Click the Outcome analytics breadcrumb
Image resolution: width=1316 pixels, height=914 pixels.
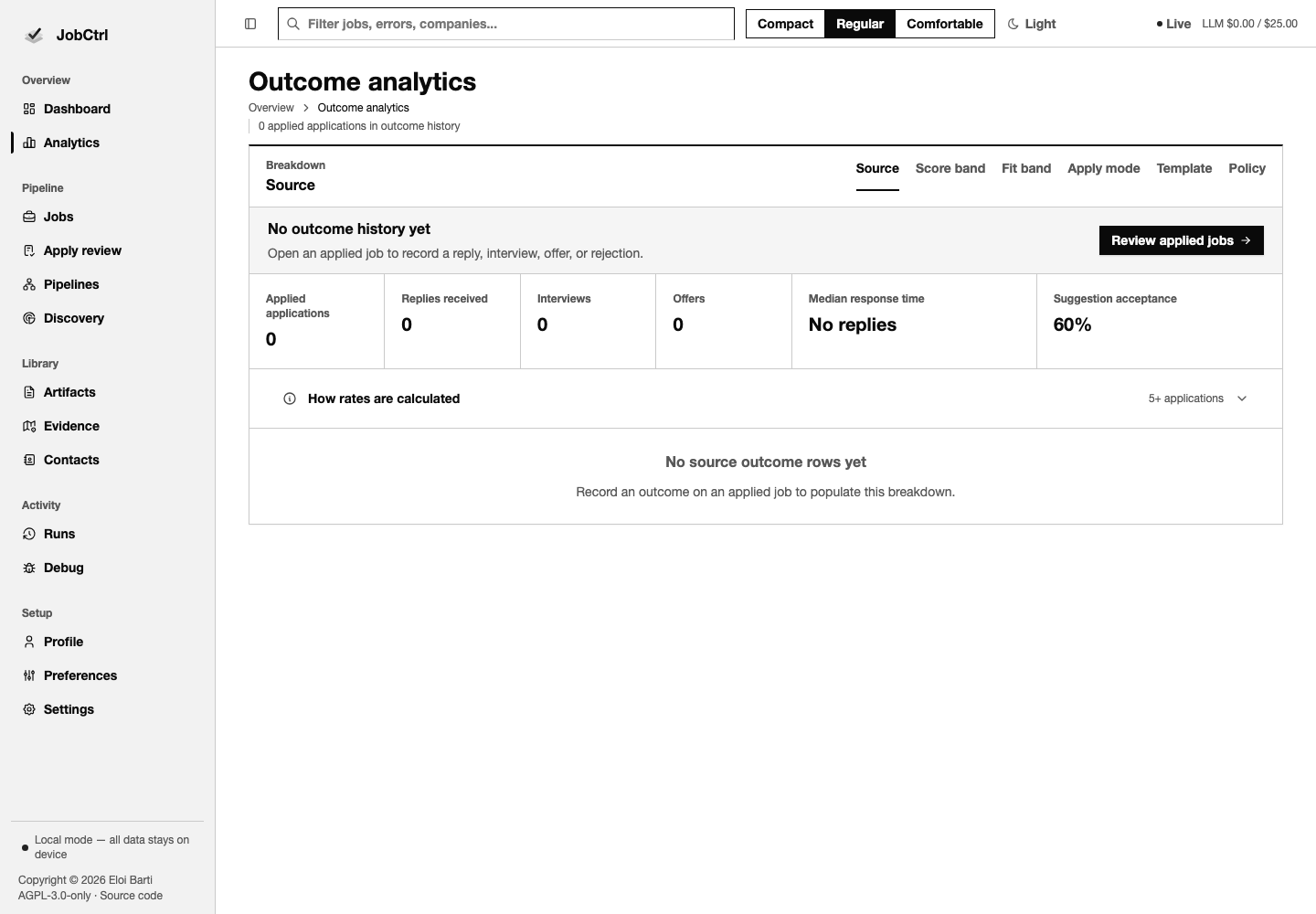364,108
